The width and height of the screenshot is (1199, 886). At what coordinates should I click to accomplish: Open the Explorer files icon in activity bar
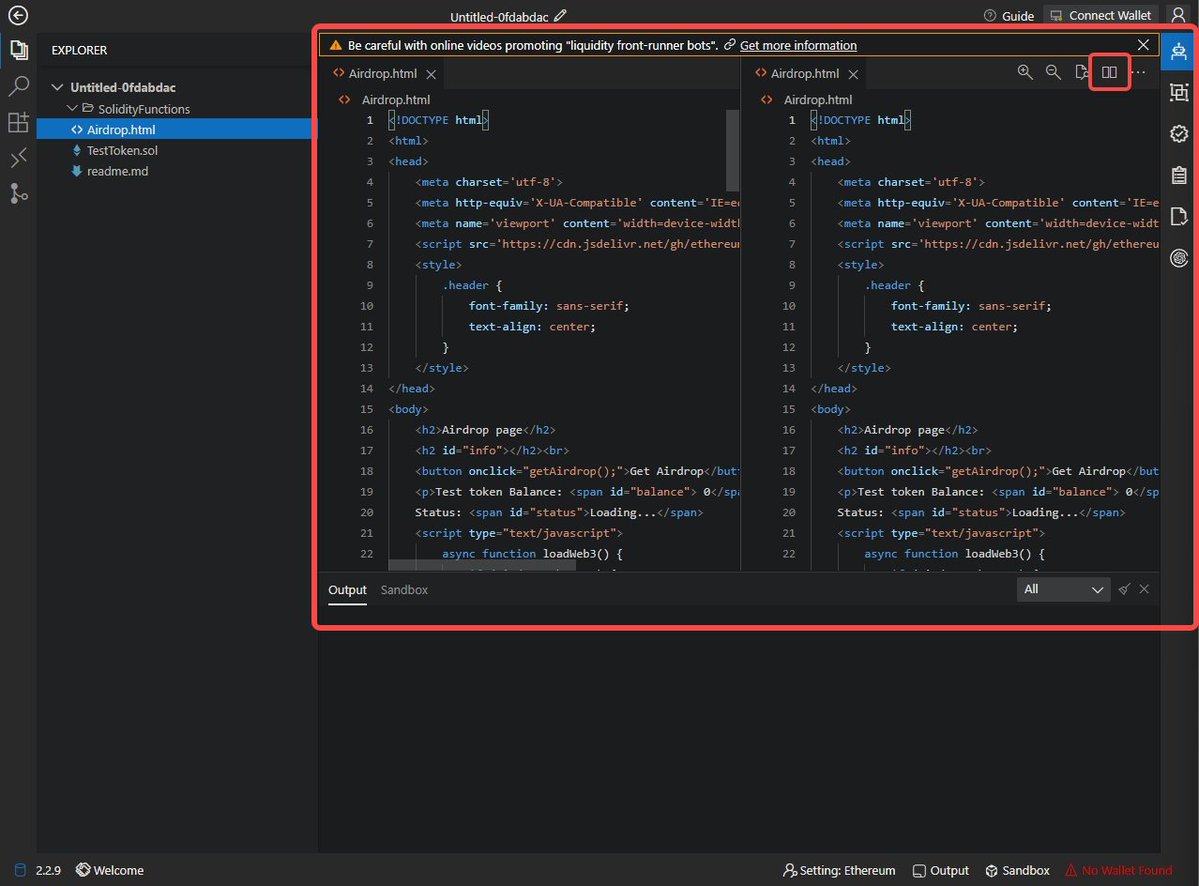coord(18,50)
